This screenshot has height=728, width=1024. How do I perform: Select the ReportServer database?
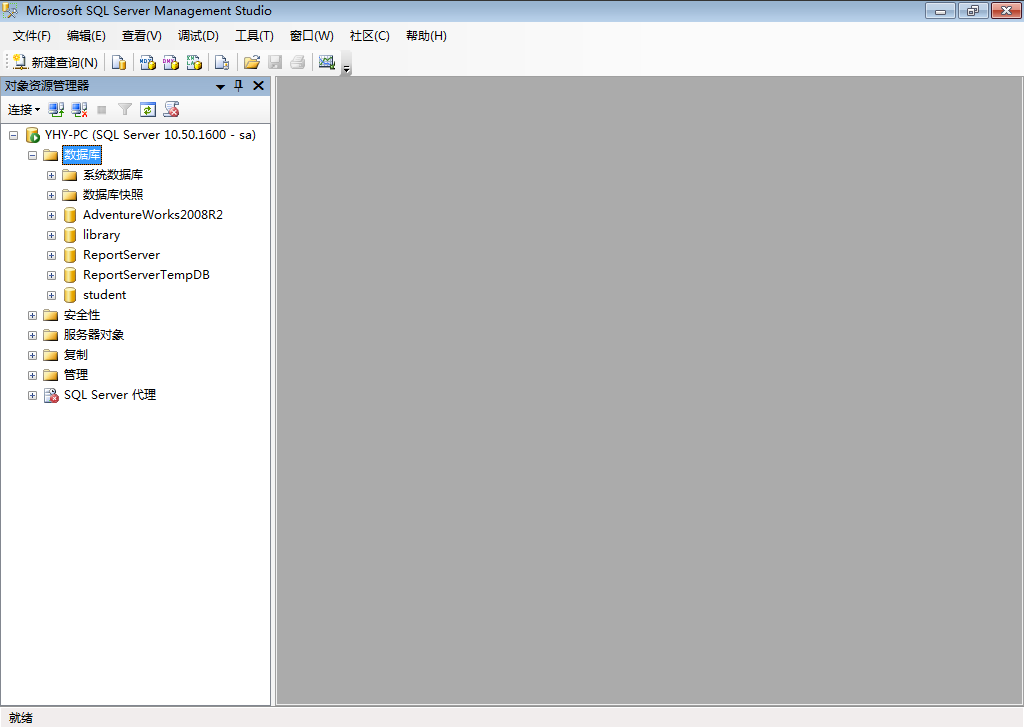coord(121,255)
